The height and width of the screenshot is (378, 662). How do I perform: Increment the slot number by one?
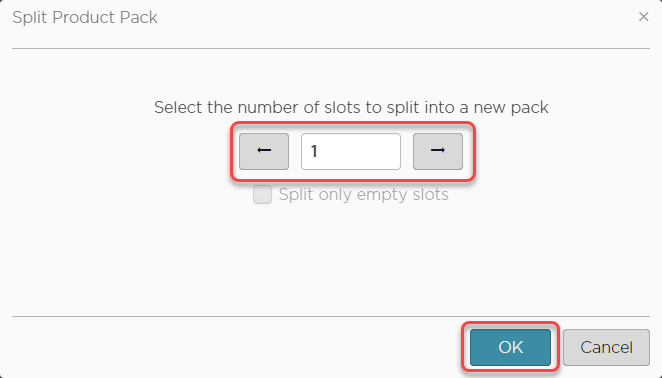(438, 151)
